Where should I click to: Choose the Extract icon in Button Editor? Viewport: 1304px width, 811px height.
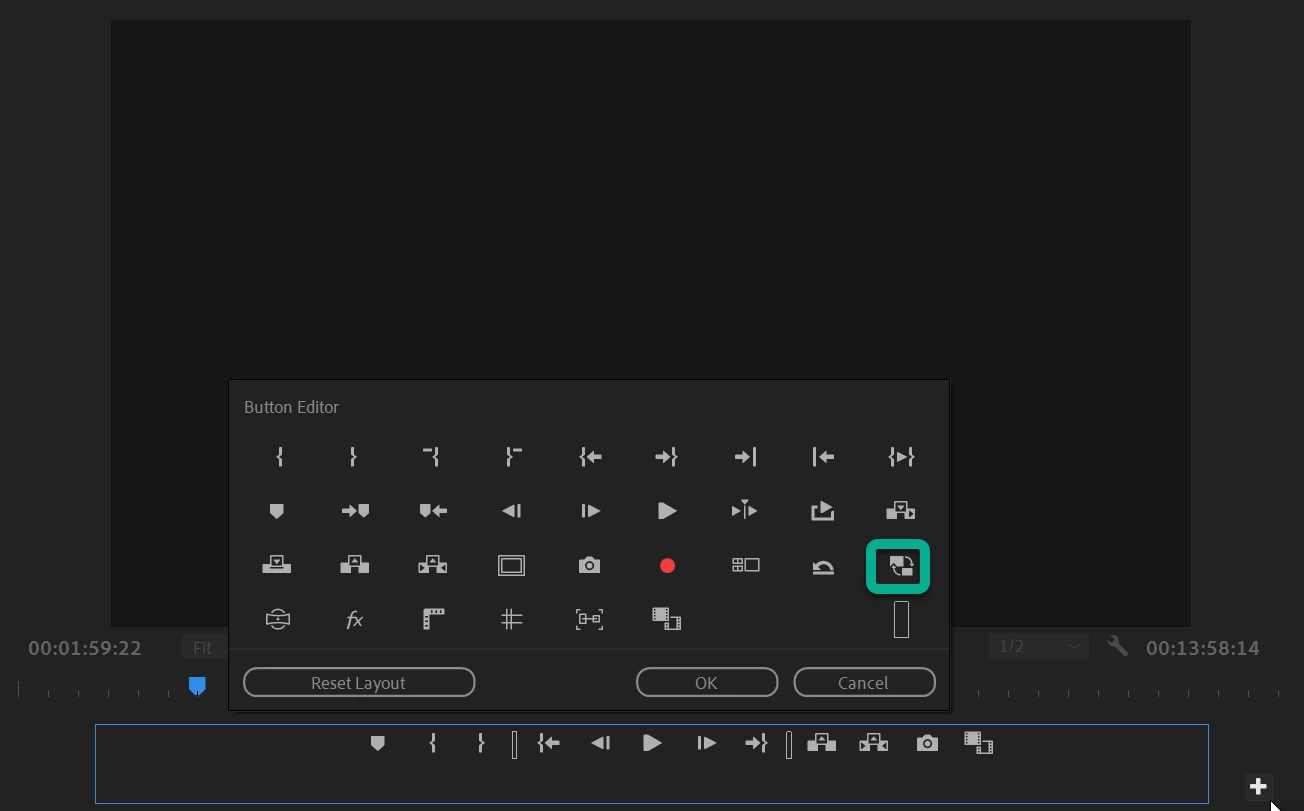[433, 565]
